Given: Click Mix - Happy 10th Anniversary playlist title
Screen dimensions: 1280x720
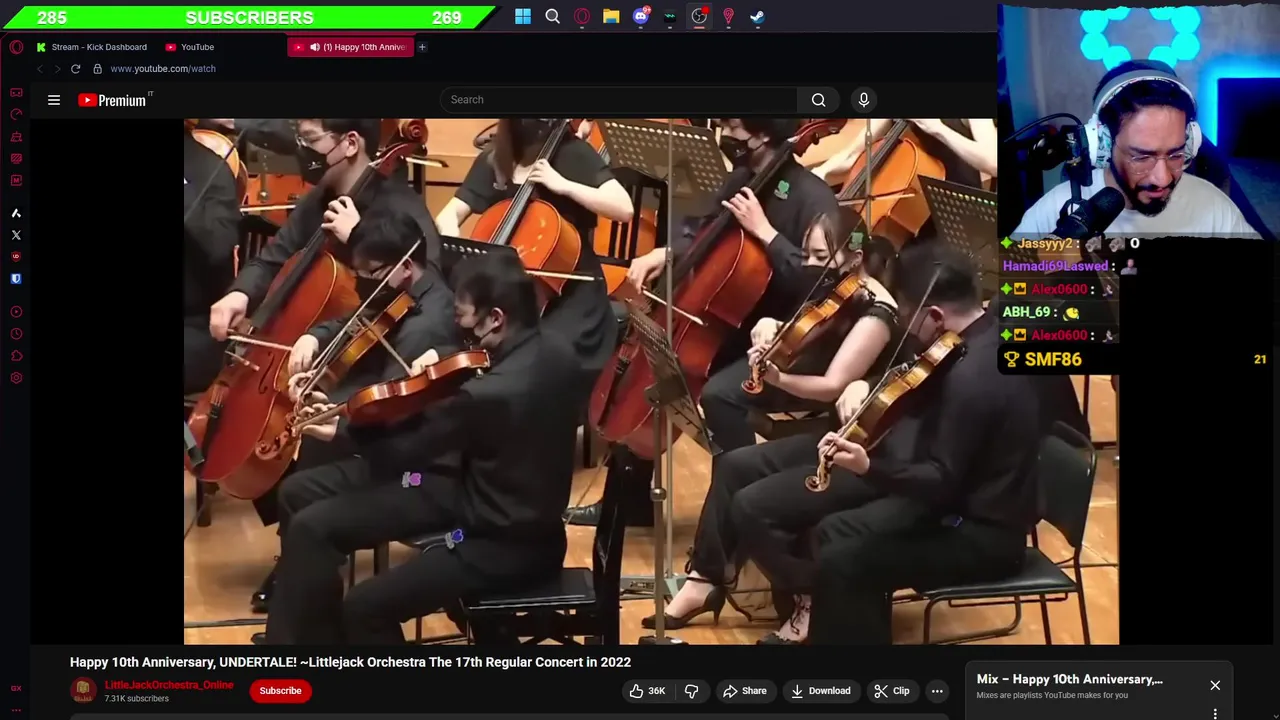Looking at the screenshot, I should point(1070,679).
